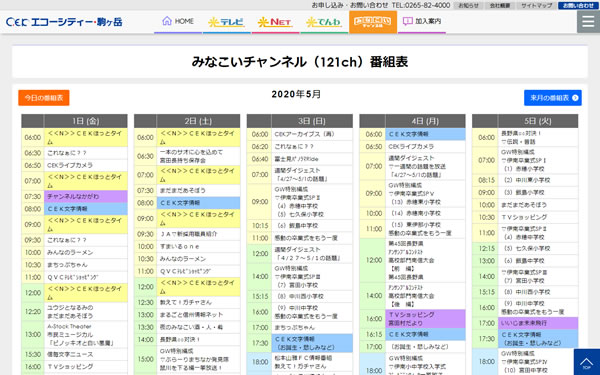Open the hamburger menu icon
Viewport: 600px width, 375px height.
click(588, 22)
